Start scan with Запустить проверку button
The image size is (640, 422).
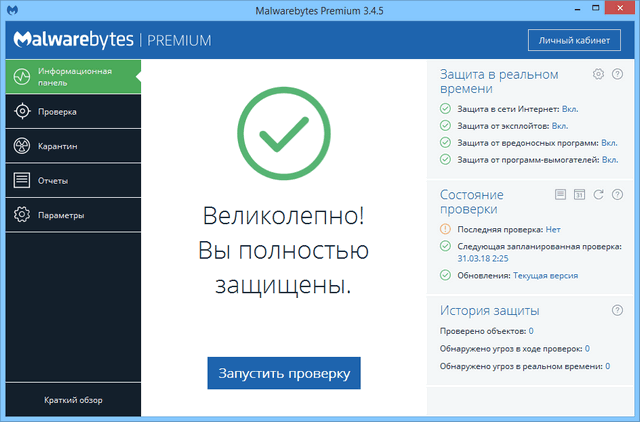(284, 373)
